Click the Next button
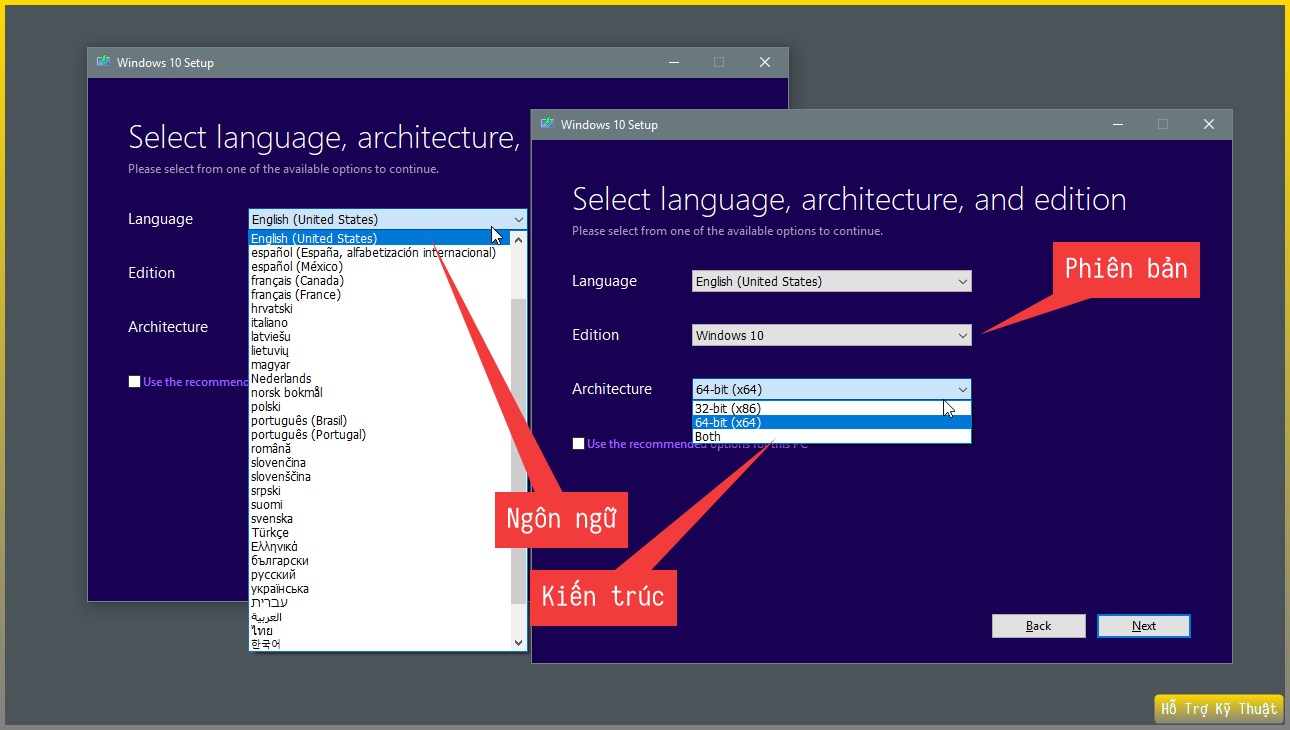 point(1144,626)
